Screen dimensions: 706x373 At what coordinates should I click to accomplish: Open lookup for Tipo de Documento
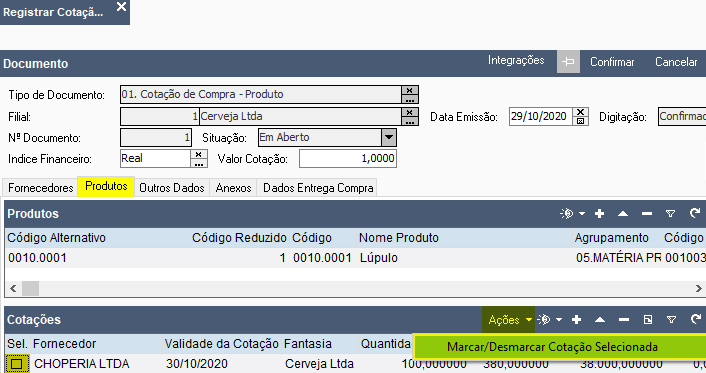click(x=409, y=99)
